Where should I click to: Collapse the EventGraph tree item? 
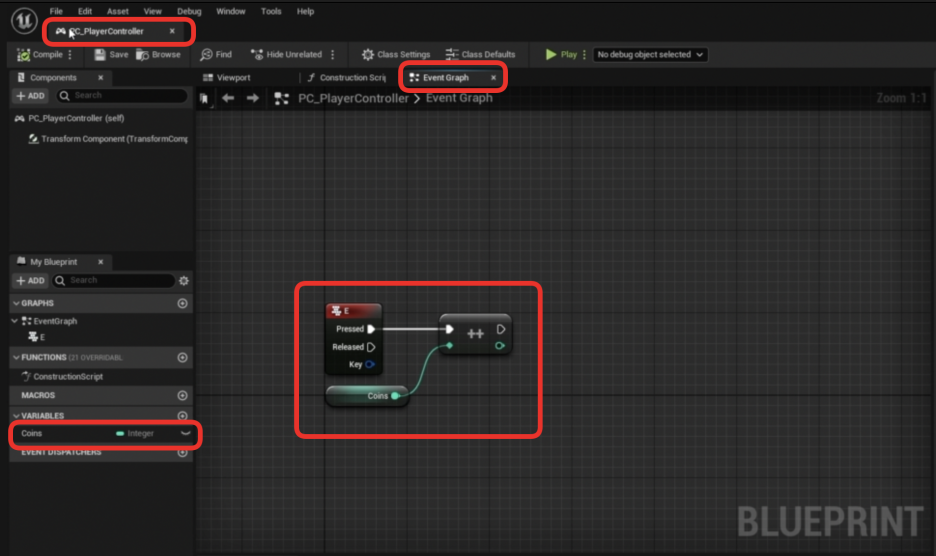pos(15,321)
